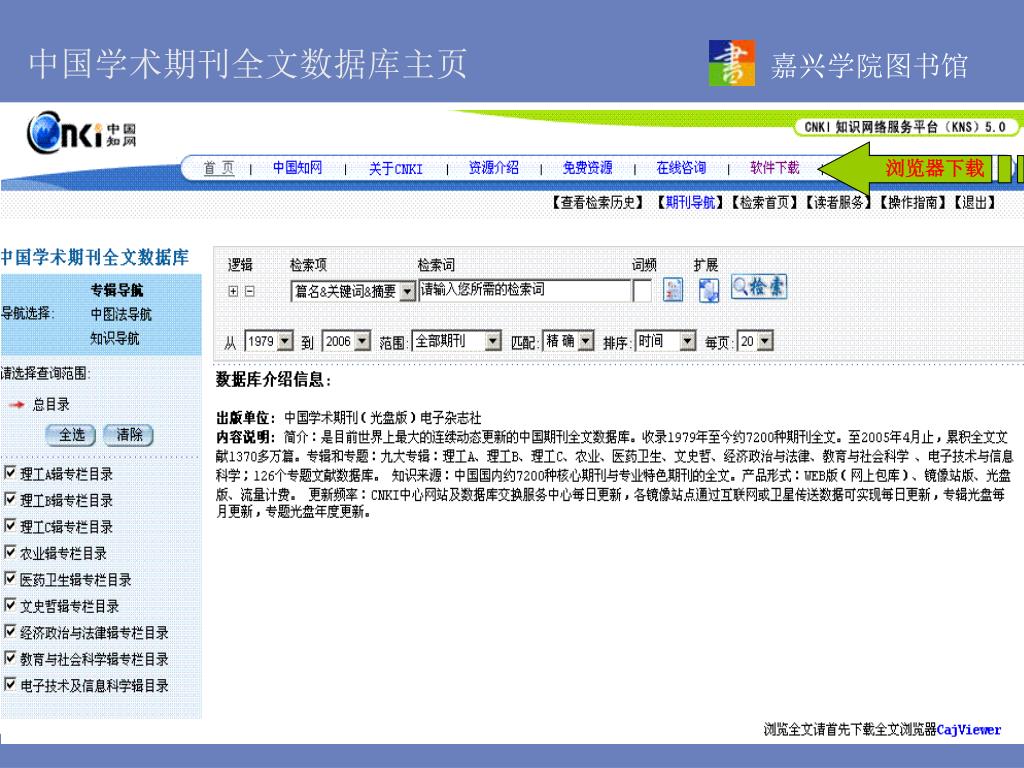This screenshot has height=768, width=1024.
Task: Select 知识导航 navigation option
Action: point(114,338)
